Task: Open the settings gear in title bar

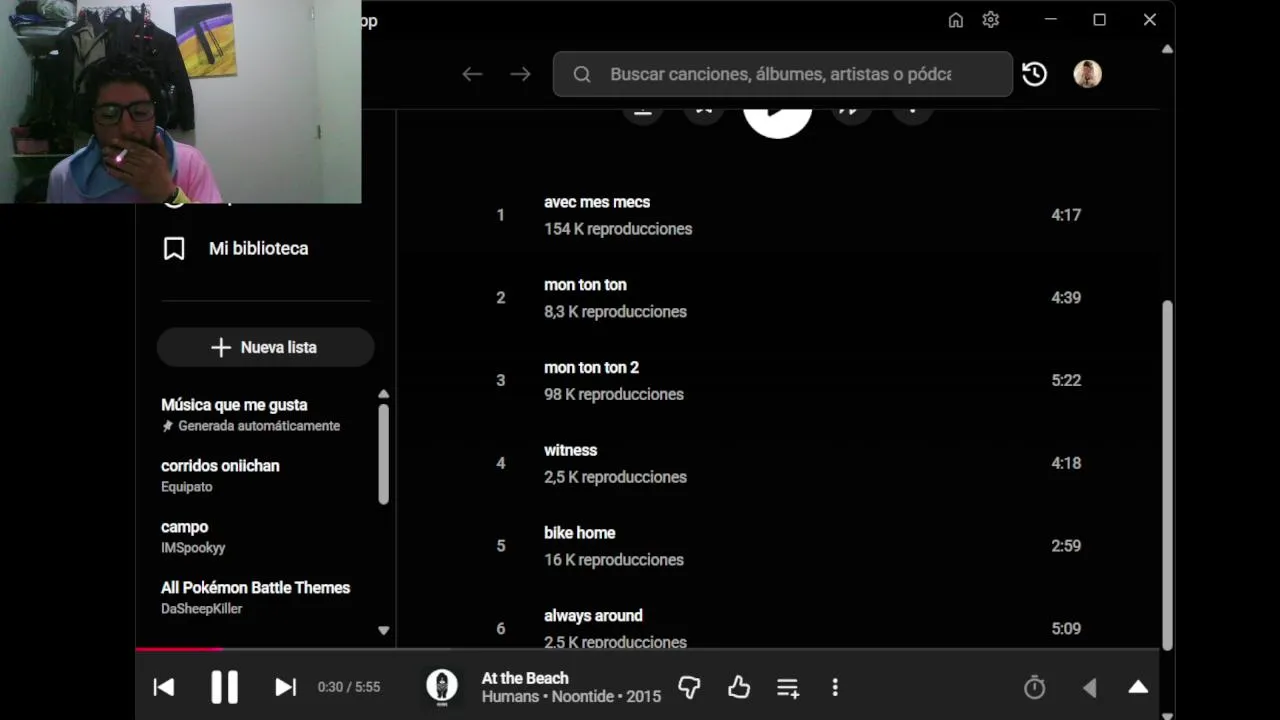Action: pyautogui.click(x=991, y=20)
